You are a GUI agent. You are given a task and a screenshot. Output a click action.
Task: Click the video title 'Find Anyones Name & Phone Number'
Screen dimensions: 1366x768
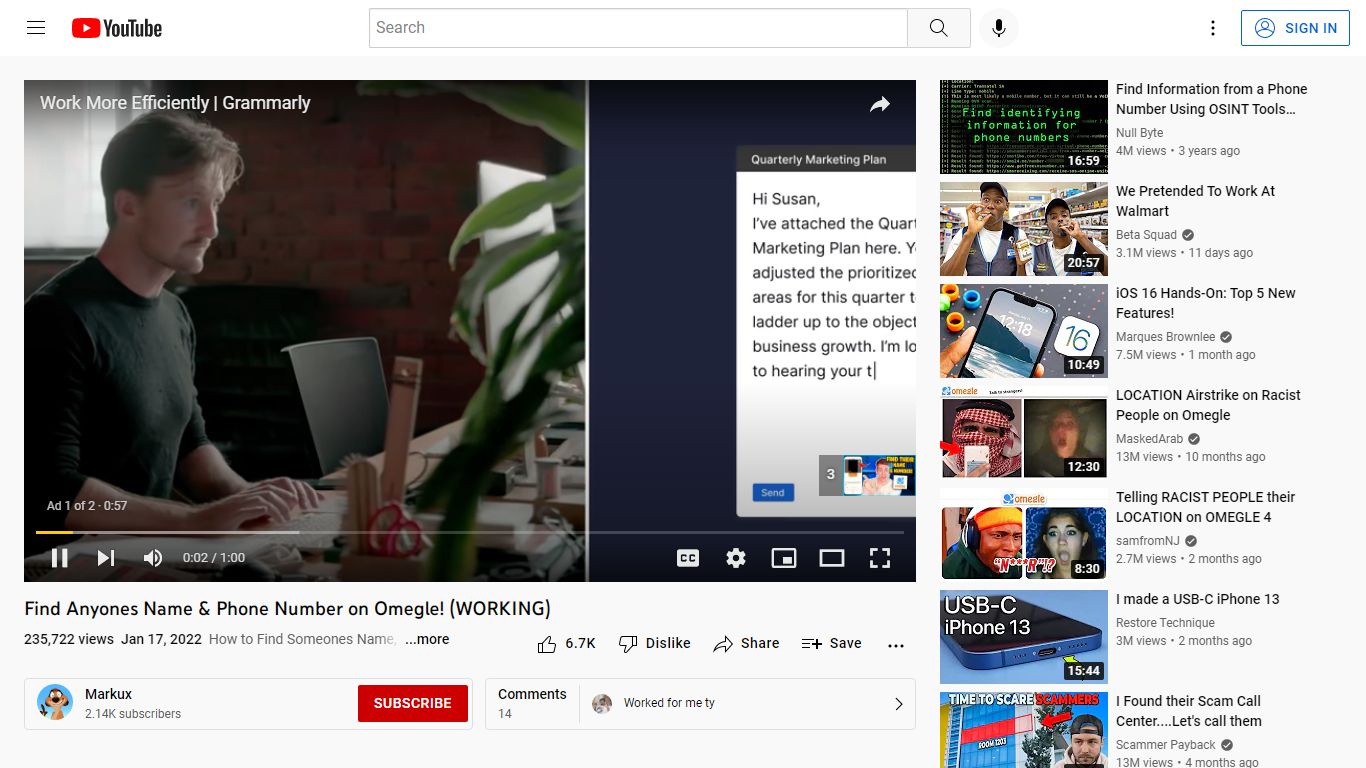tap(288, 609)
